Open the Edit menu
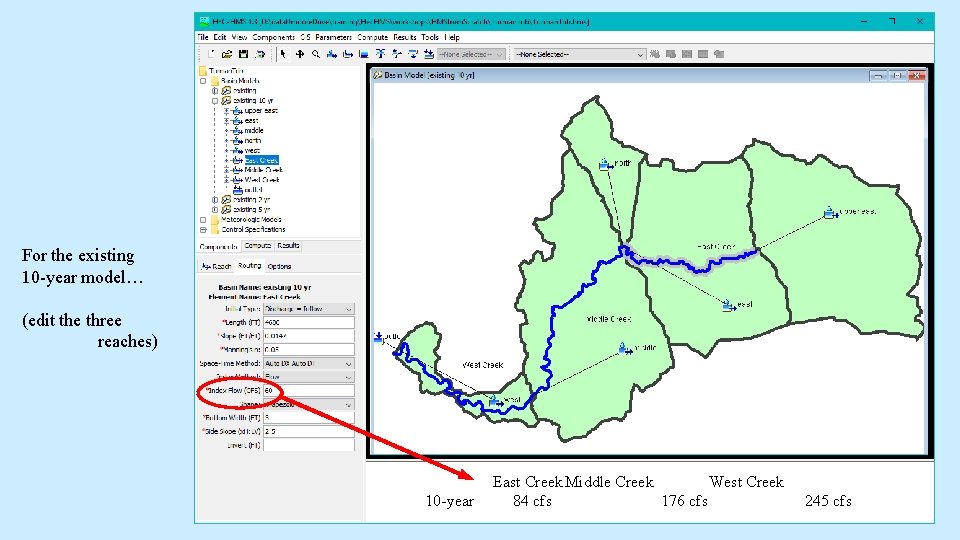The height and width of the screenshot is (540, 960). click(220, 37)
